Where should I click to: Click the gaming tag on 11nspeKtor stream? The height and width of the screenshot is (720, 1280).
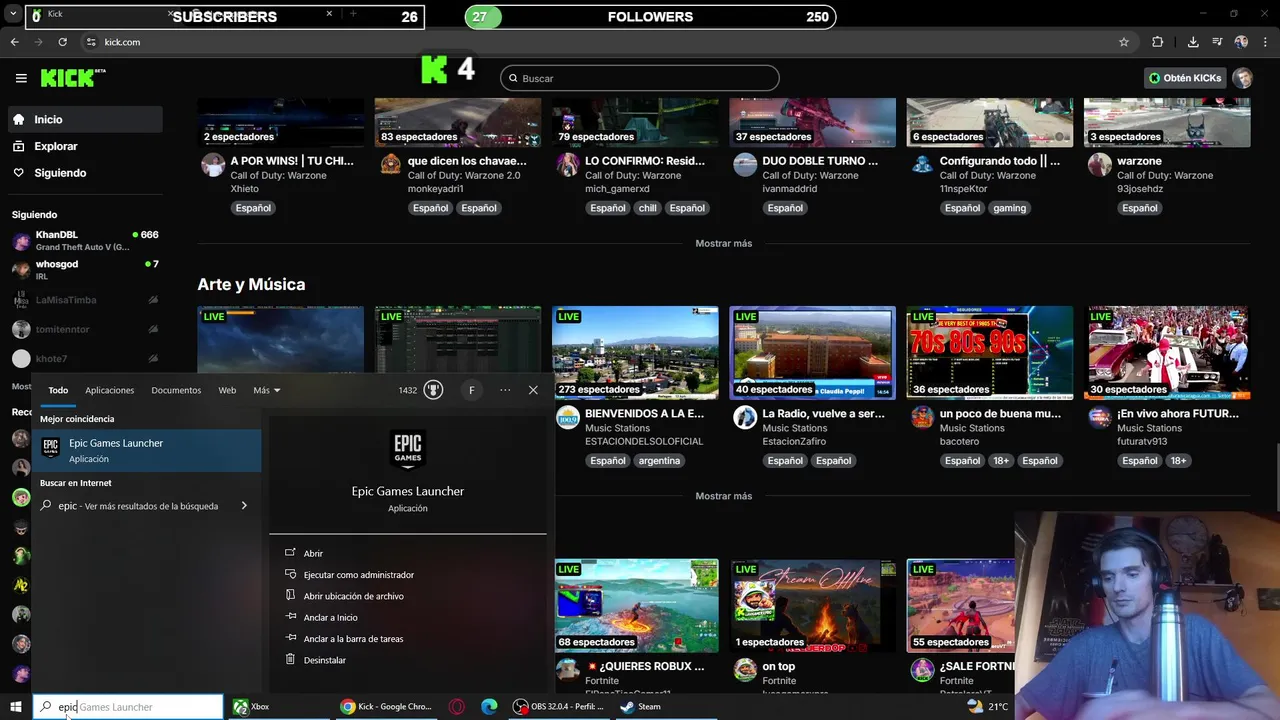pyautogui.click(x=1009, y=208)
